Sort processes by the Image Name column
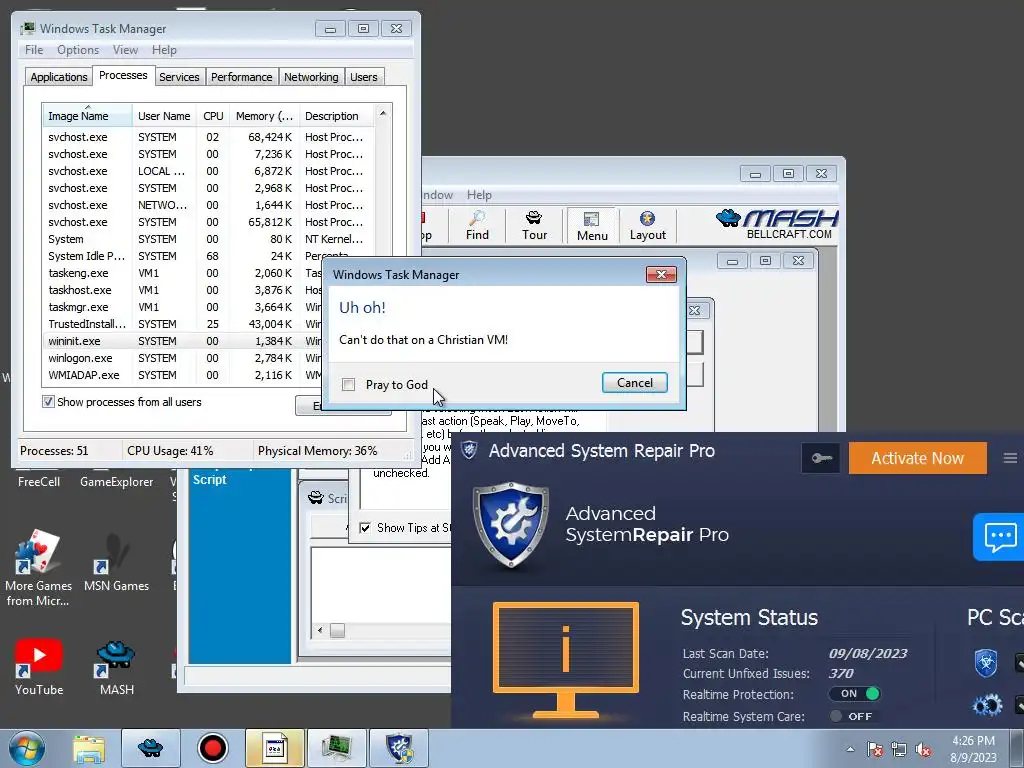 point(88,116)
